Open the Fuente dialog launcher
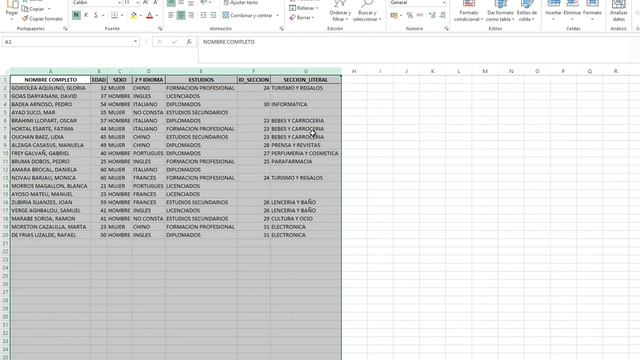 160,29
